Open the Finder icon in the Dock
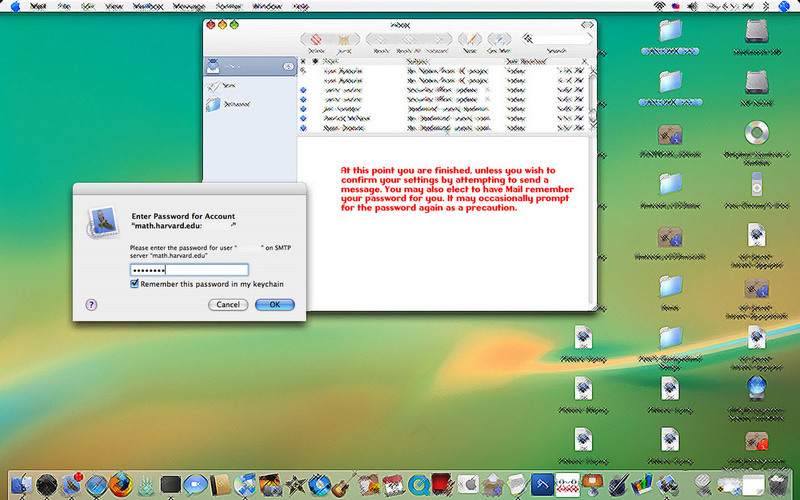 click(x=19, y=485)
